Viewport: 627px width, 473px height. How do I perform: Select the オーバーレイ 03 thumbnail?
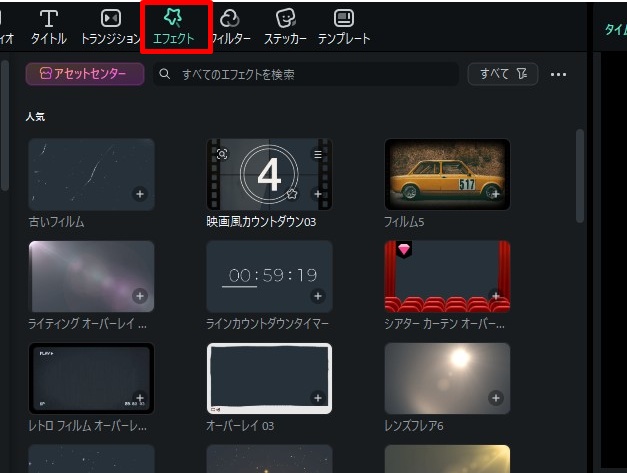pyautogui.click(x=269, y=378)
